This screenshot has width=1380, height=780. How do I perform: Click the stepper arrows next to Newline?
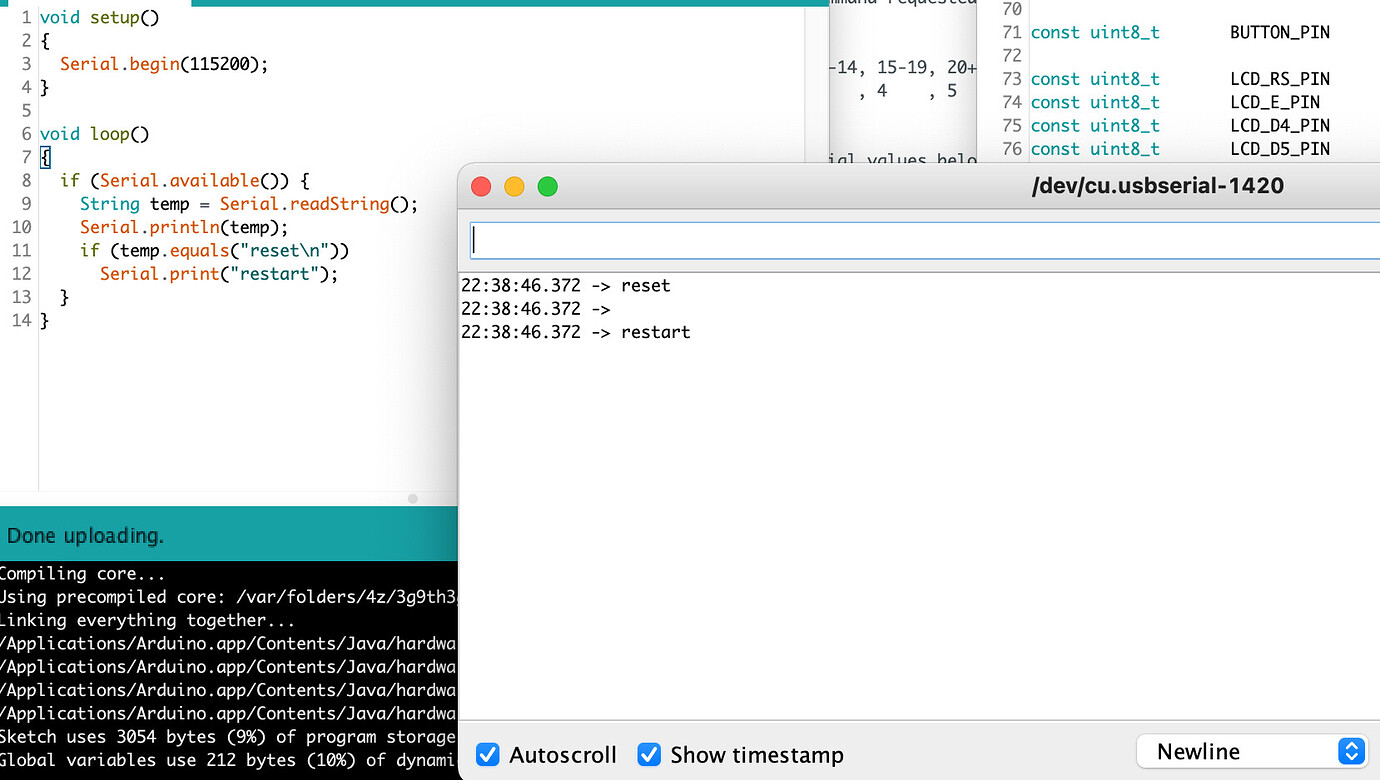(x=1351, y=751)
